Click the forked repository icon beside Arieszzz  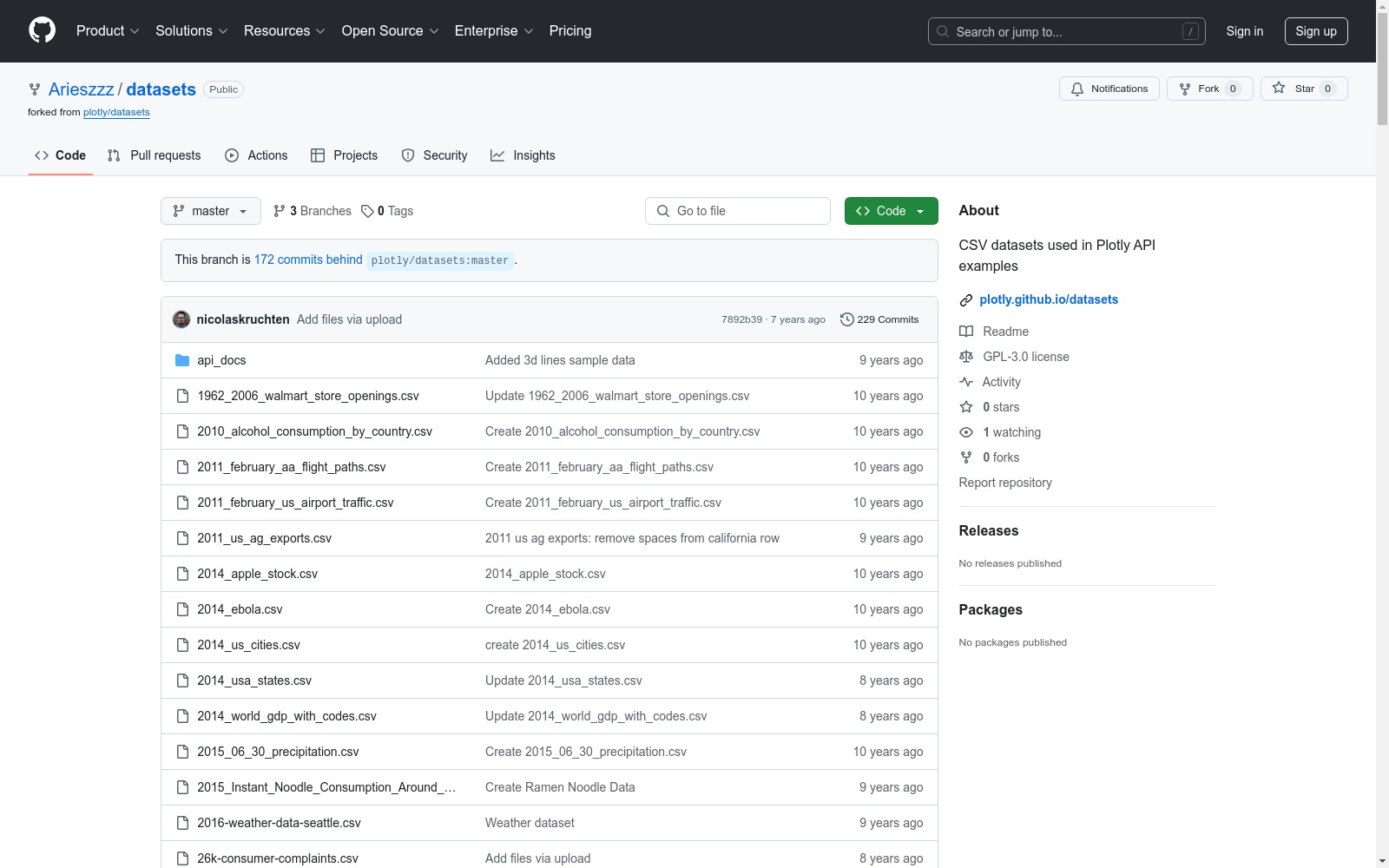[x=35, y=89]
